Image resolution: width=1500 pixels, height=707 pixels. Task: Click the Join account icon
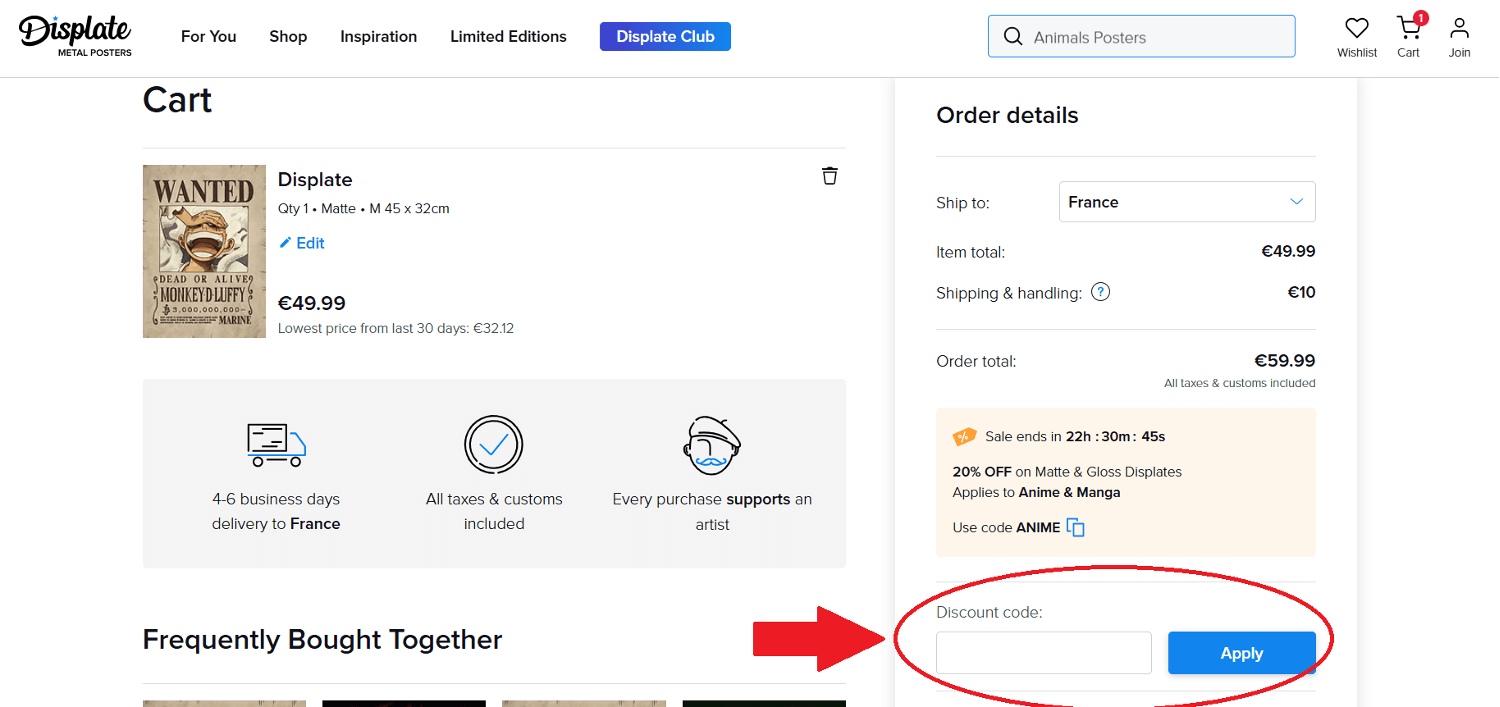pos(1460,28)
